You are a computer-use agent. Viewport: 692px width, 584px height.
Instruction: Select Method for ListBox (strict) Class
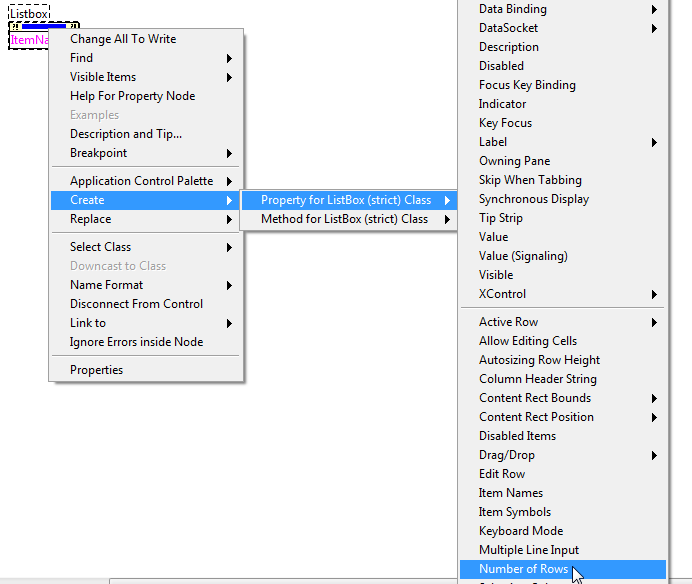[x=349, y=219]
